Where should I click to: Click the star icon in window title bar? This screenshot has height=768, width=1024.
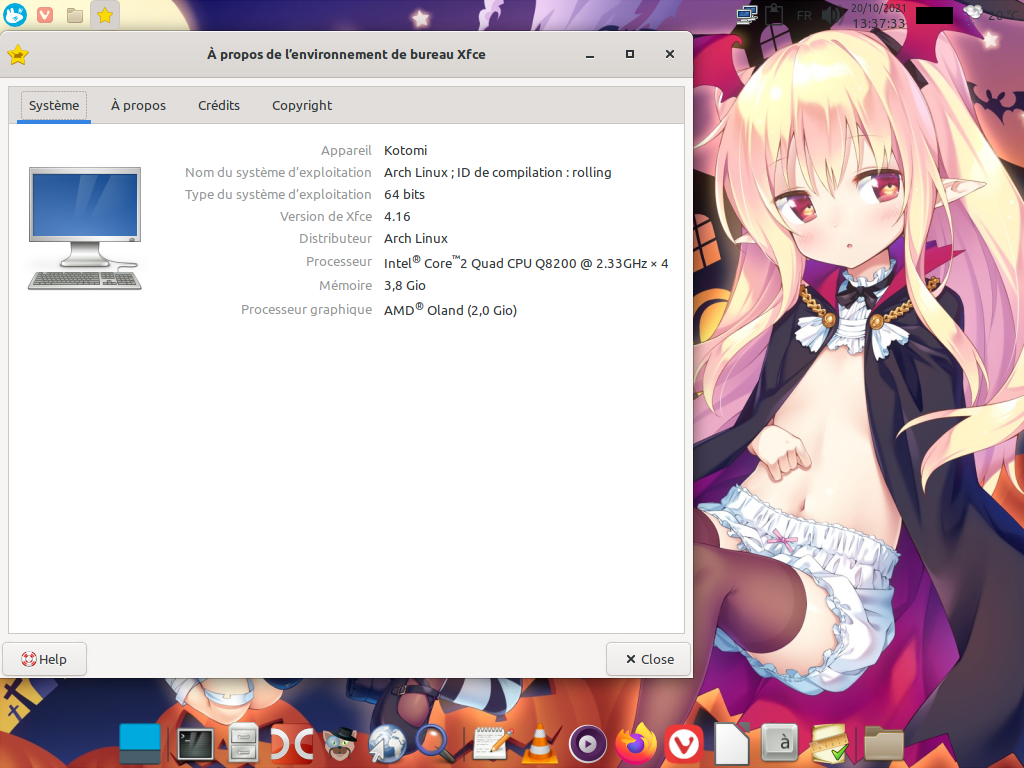18,55
